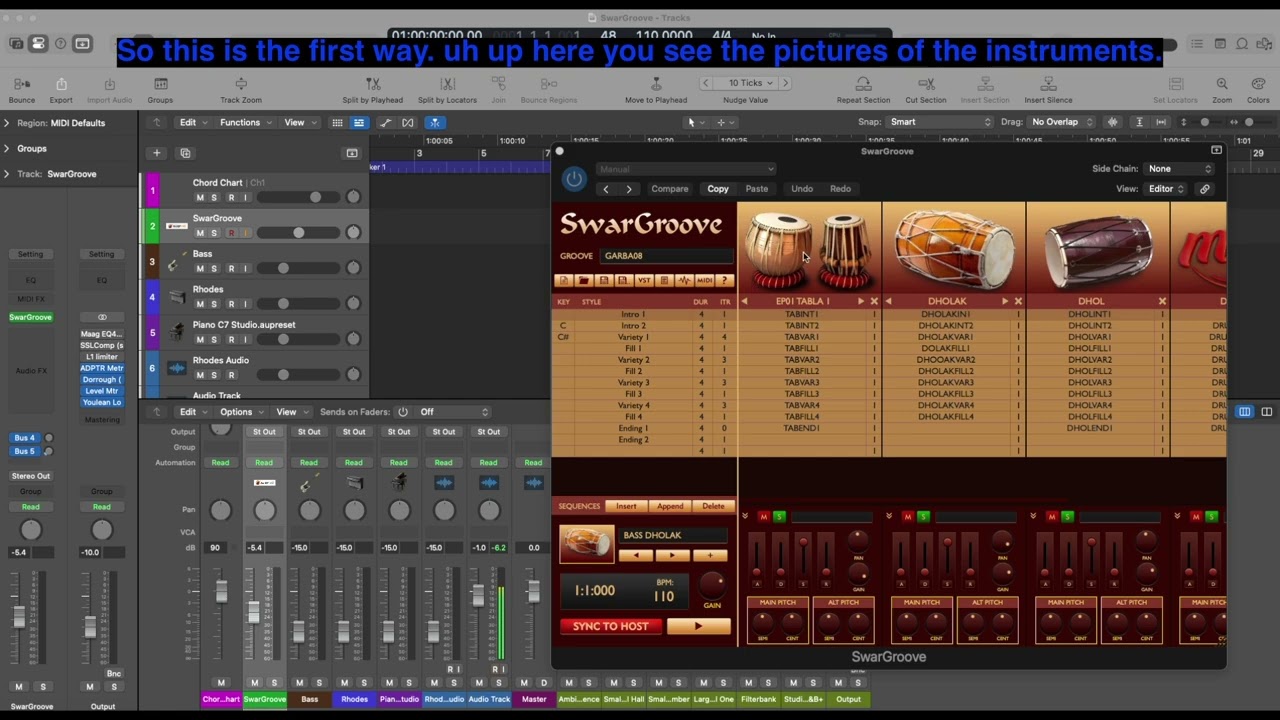Mute the Rhodes track

200,304
